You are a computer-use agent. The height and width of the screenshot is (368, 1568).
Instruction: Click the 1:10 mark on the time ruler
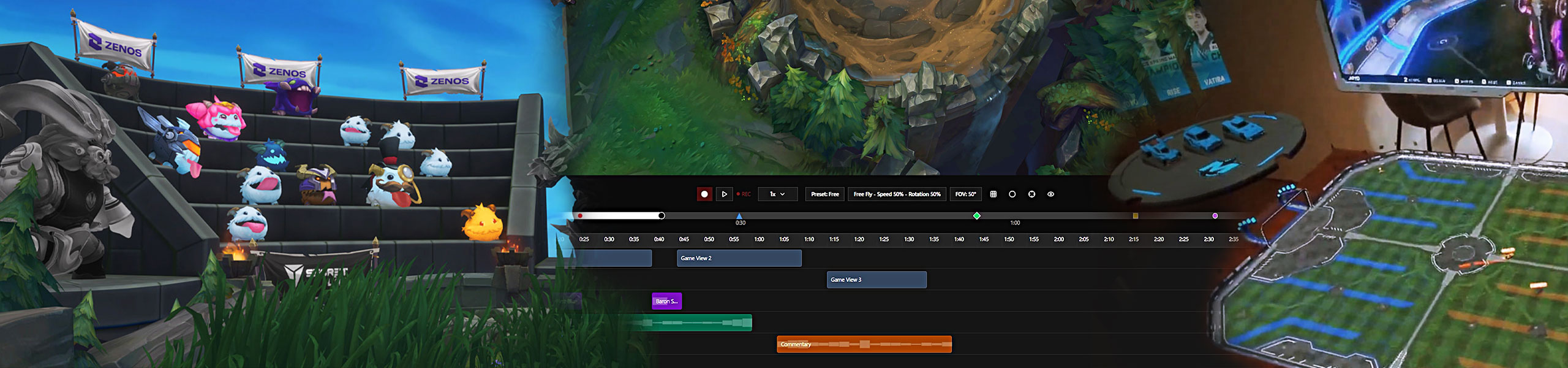[809, 239]
